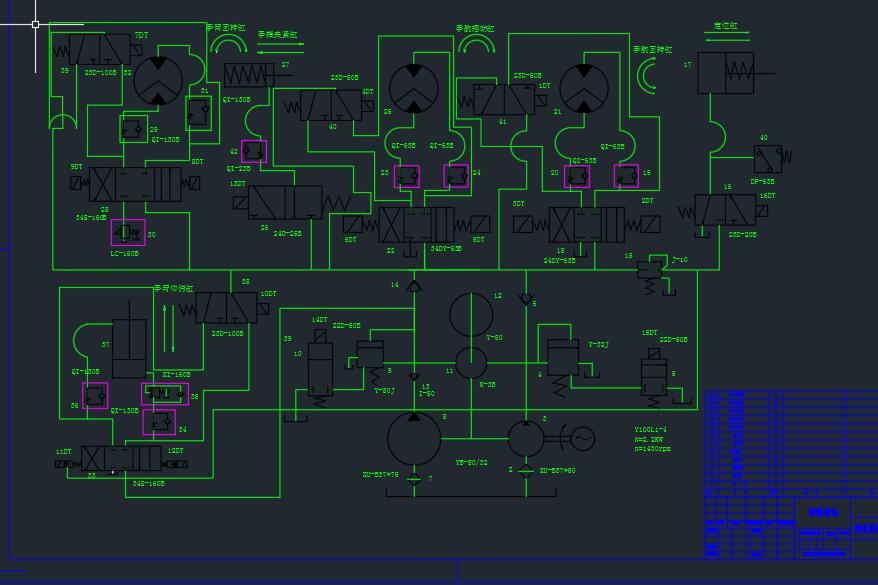Select the electric motor symbol beside pump 3

pyautogui.click(x=583, y=438)
